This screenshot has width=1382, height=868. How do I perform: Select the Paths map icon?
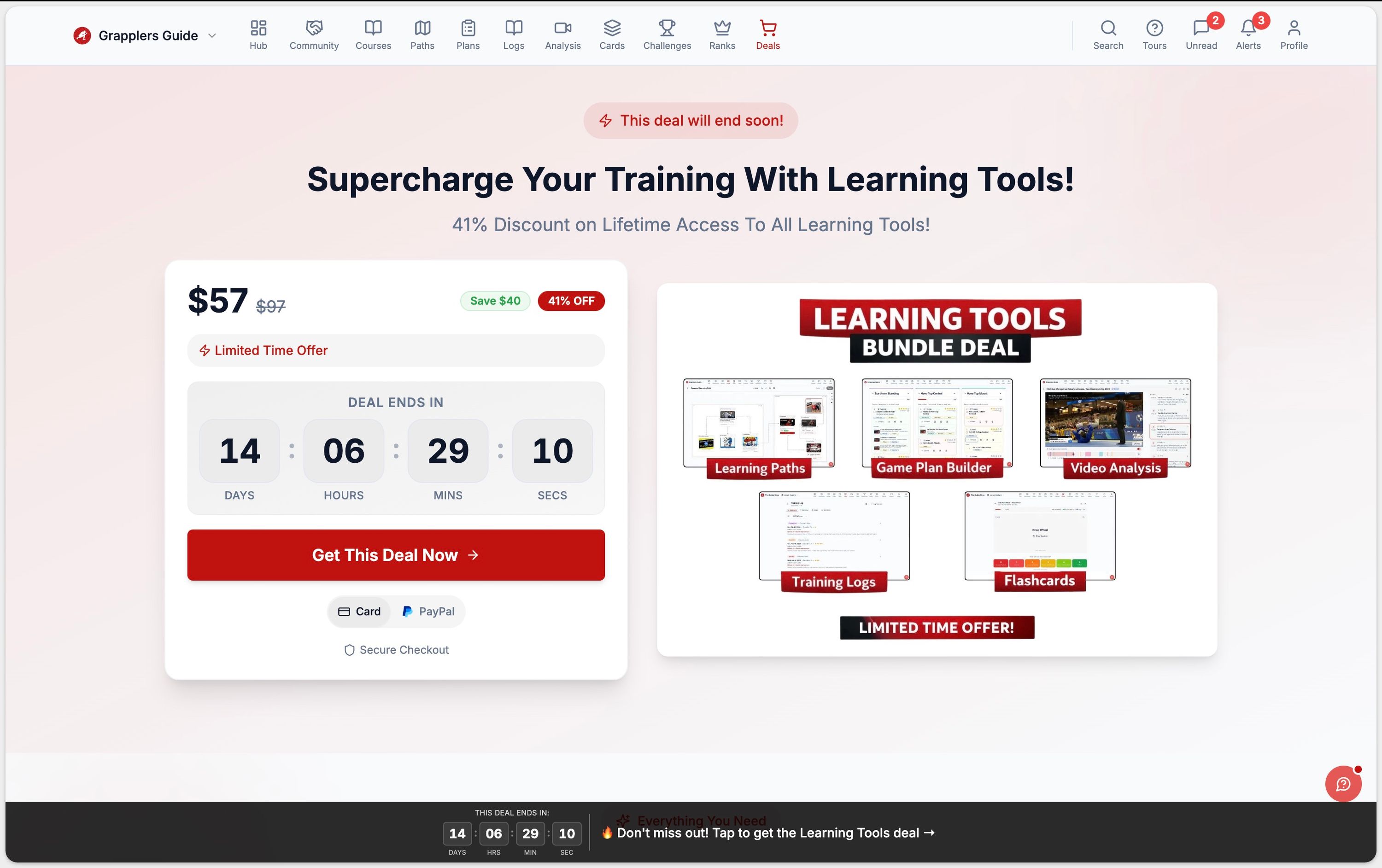(422, 28)
